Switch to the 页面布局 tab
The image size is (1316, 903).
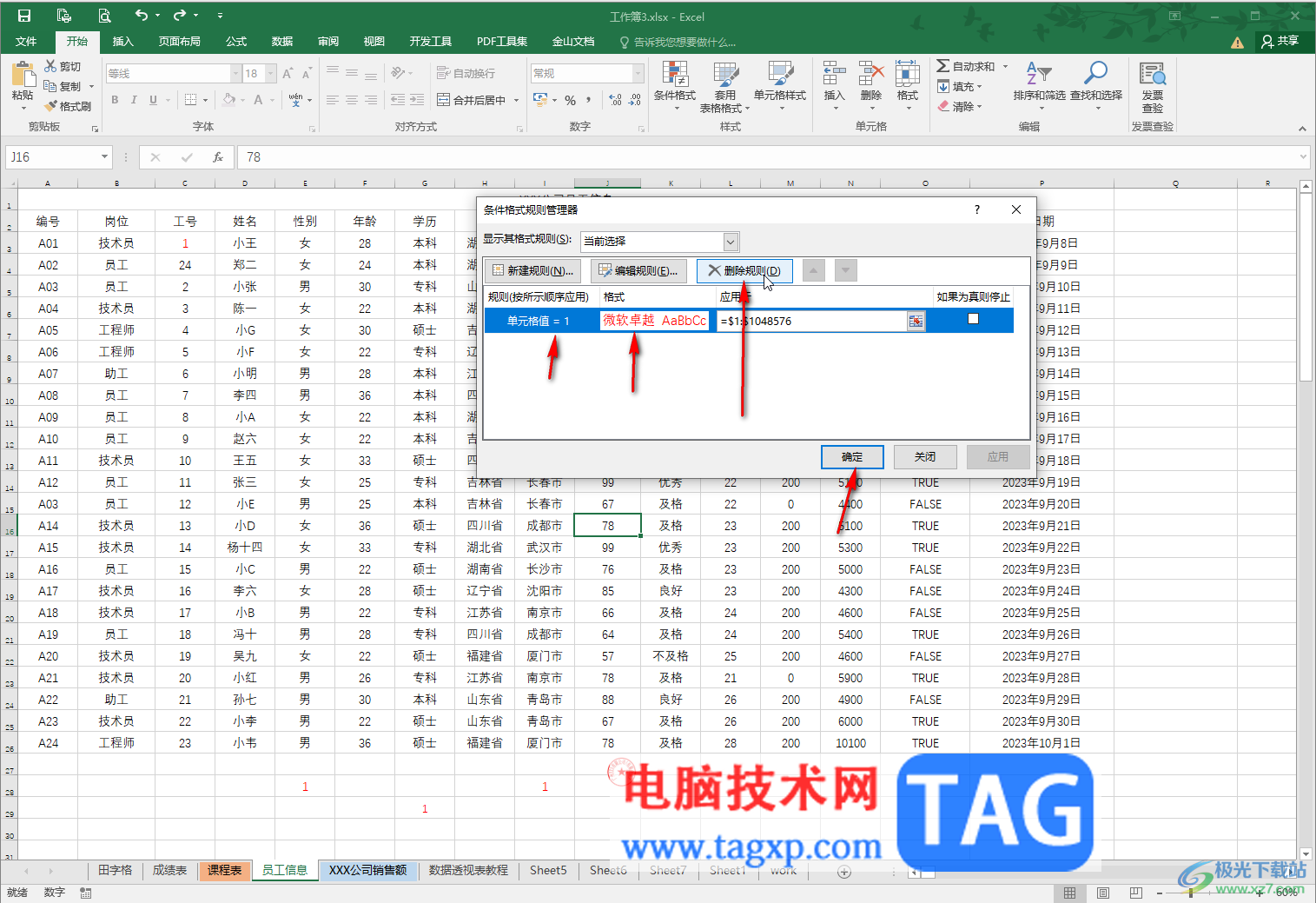pyautogui.click(x=179, y=41)
